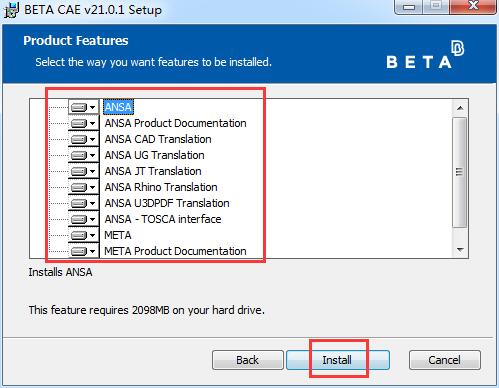The width and height of the screenshot is (499, 388).
Task: Minimize the BETA CAE Setup window
Action: pyautogui.click(x=409, y=6)
